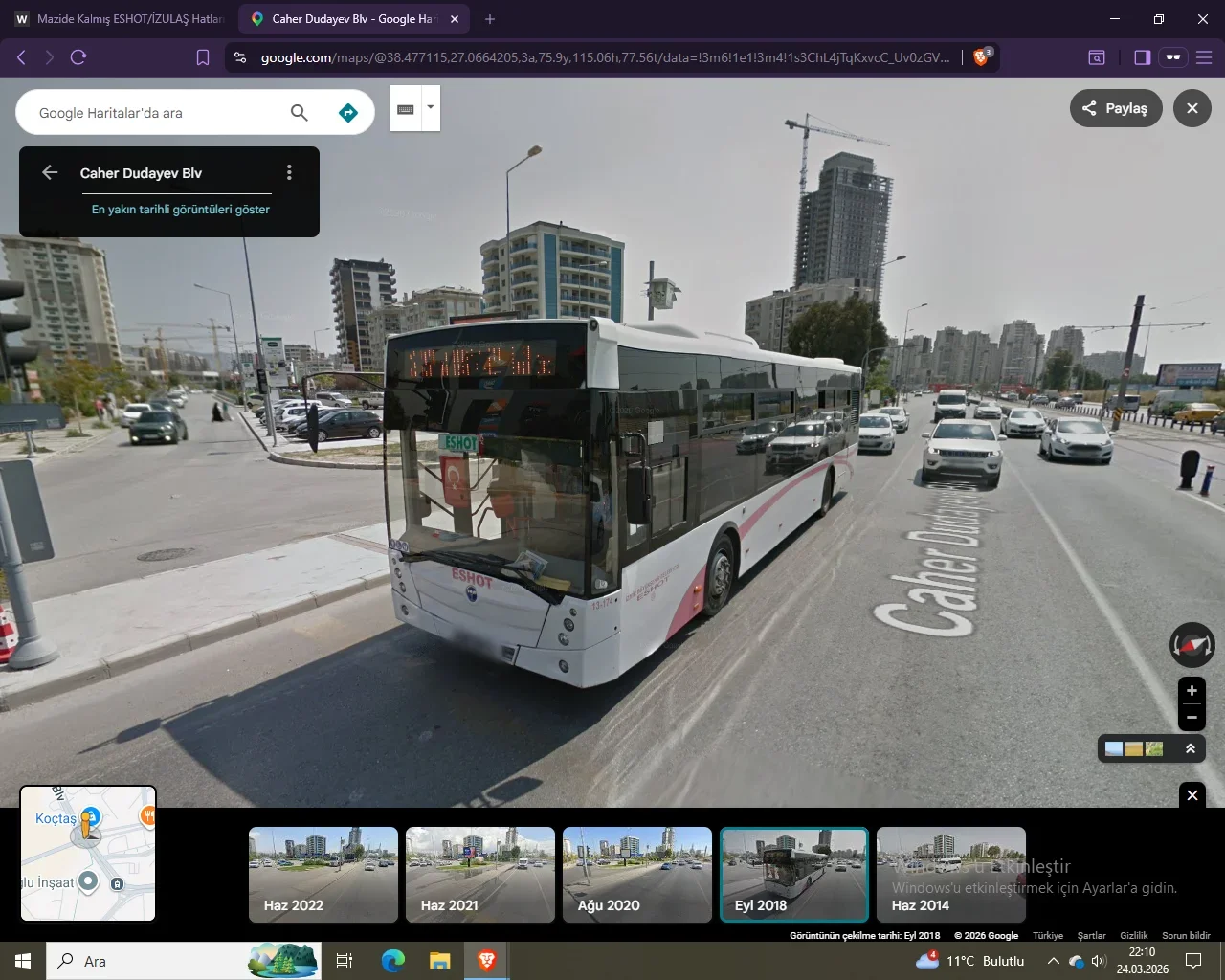Open a new browser tab
Image resolution: width=1225 pixels, height=980 pixels.
(x=490, y=19)
